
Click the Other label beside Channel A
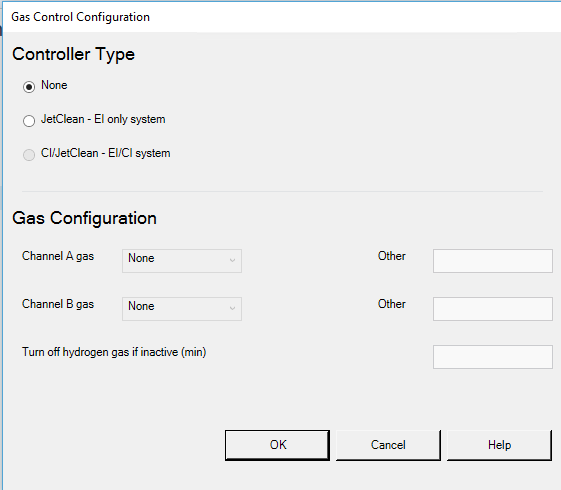point(392,256)
